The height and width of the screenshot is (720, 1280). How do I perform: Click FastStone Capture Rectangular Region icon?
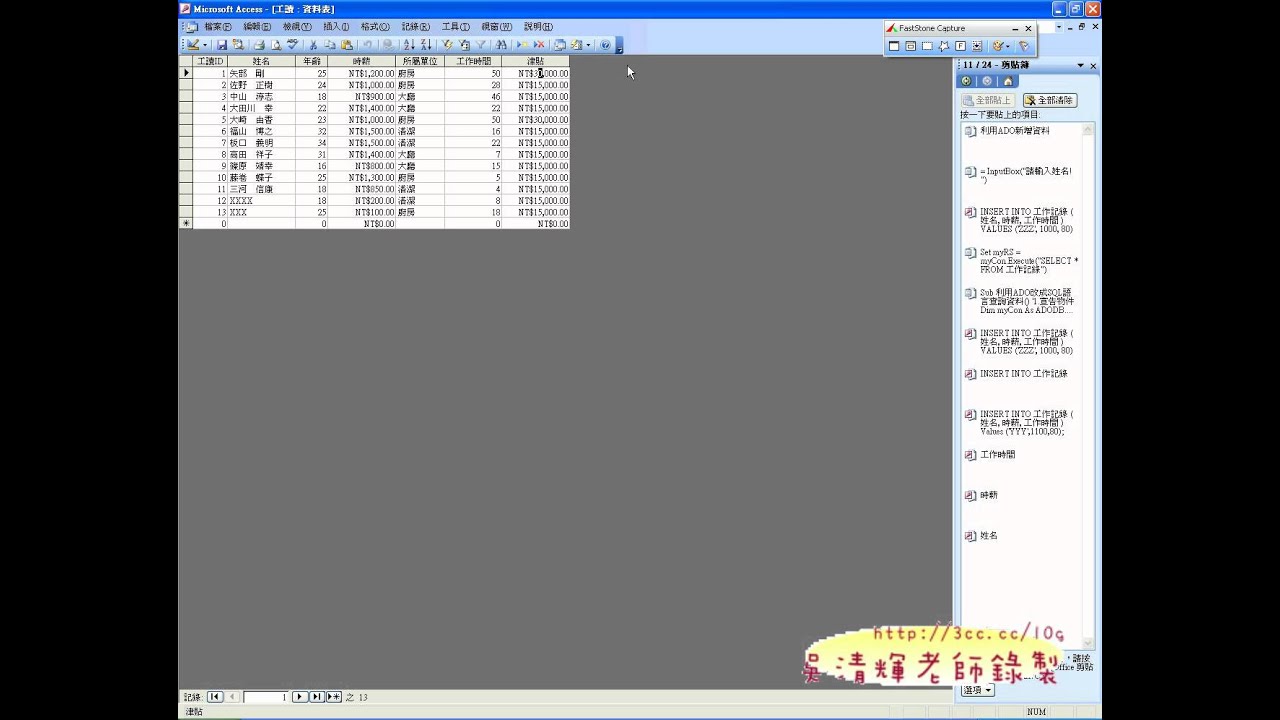tap(927, 46)
